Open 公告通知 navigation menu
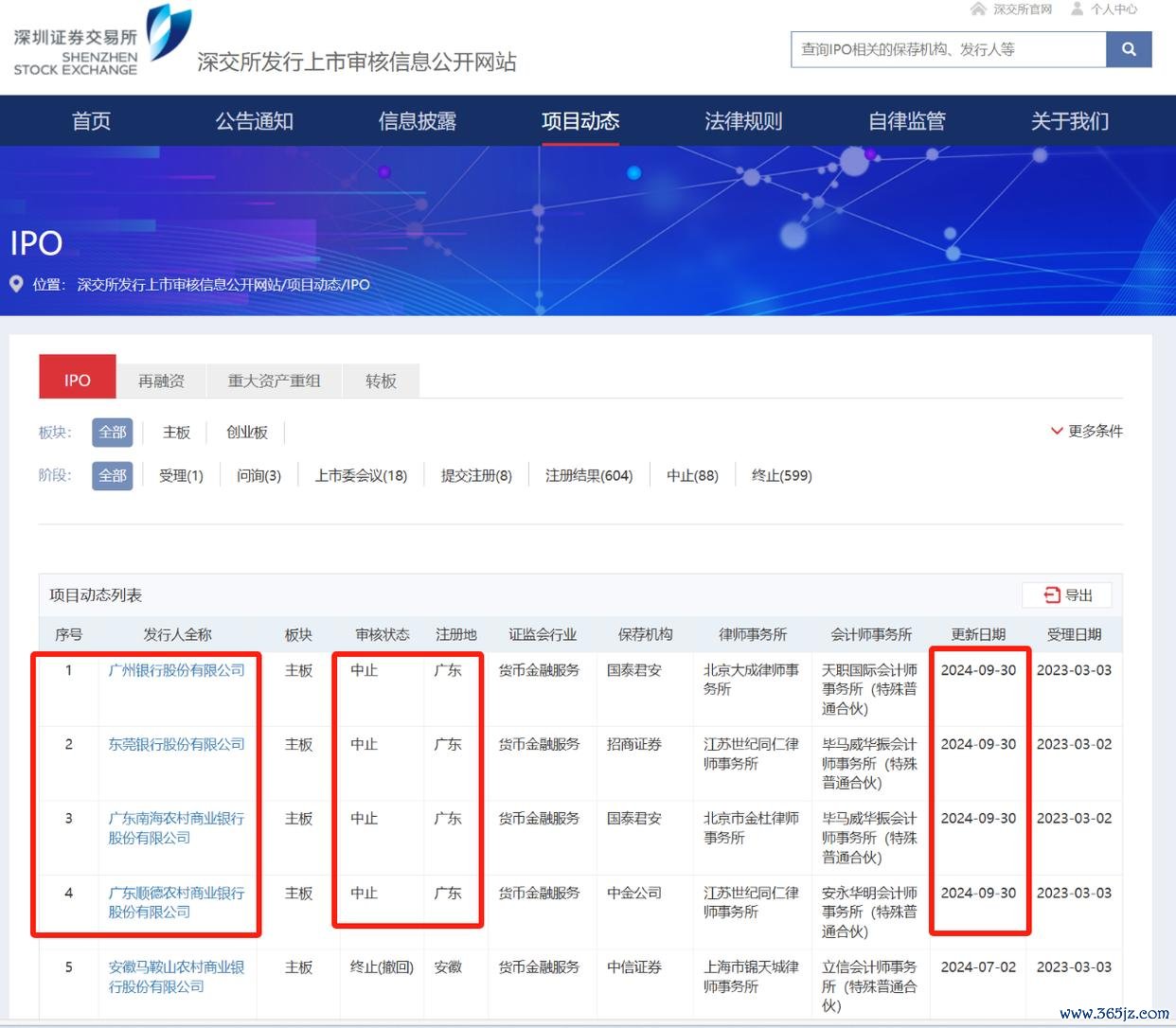This screenshot has height=1028, width=1176. tap(254, 121)
